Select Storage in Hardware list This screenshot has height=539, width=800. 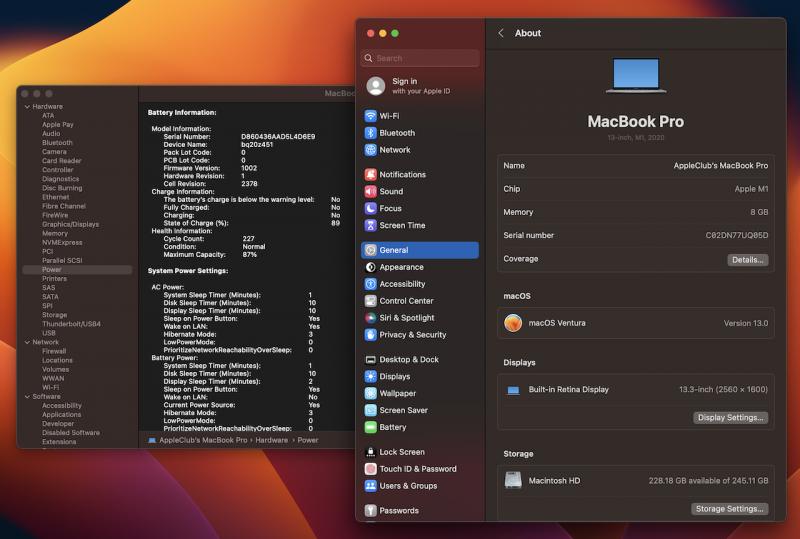[54, 315]
